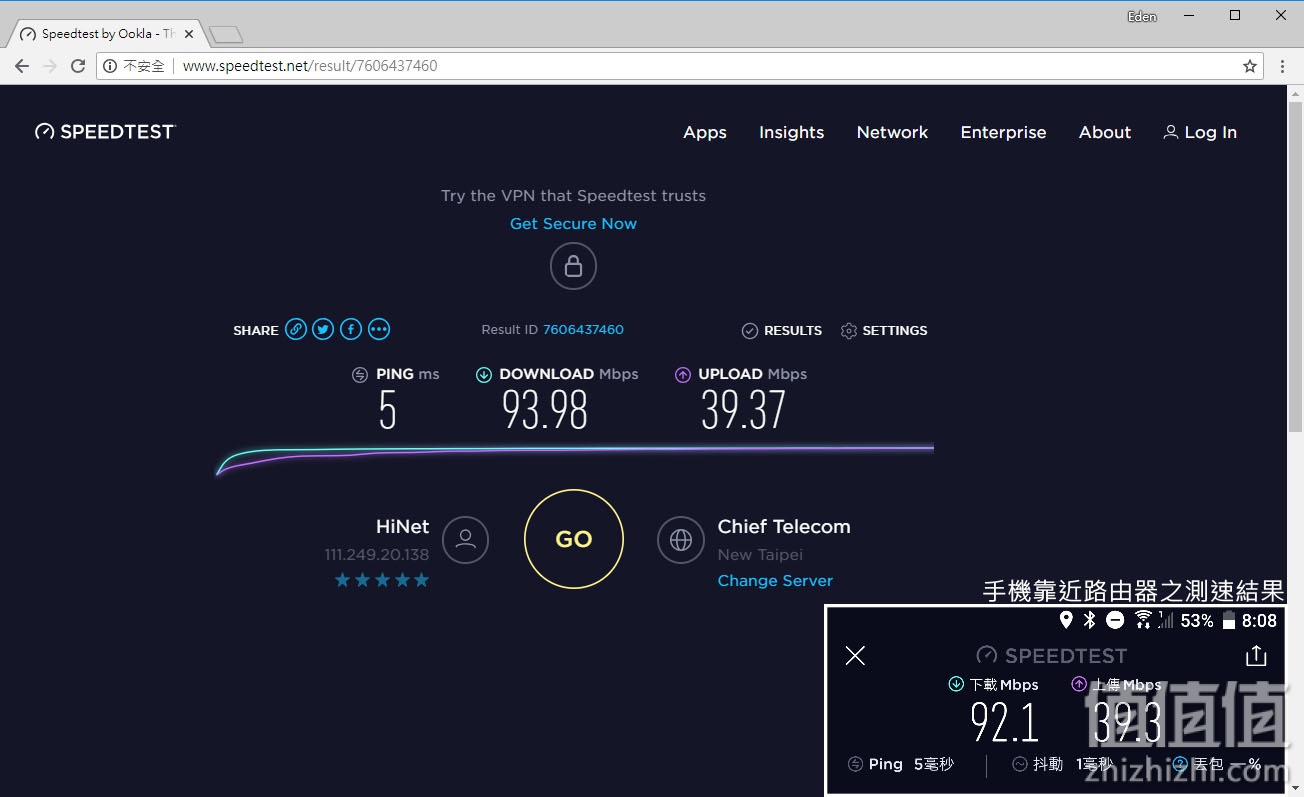Copy the share link icon

(x=296, y=329)
